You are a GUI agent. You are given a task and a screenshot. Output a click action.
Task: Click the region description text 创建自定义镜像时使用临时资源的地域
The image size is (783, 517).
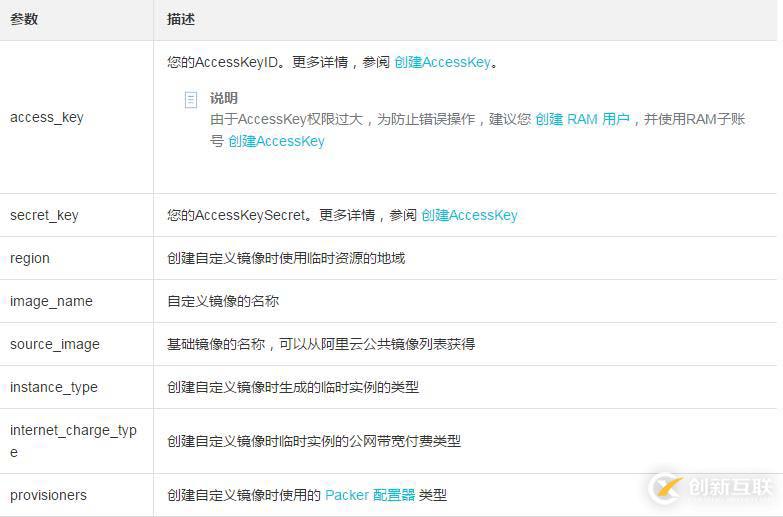286,258
